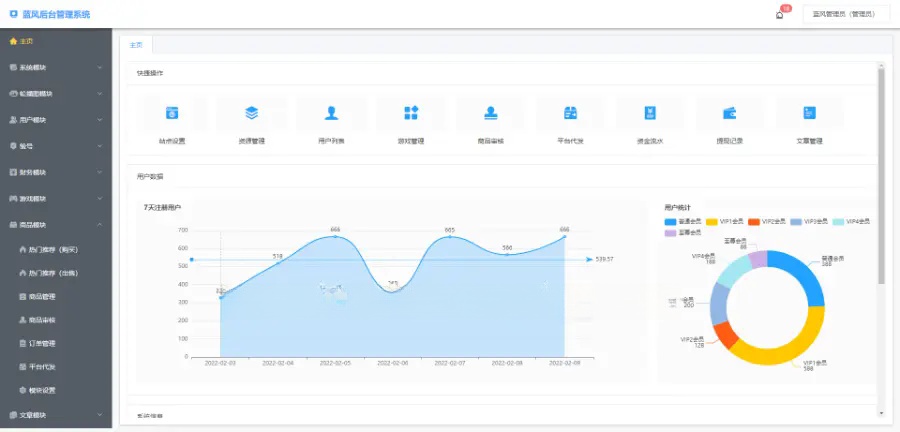Go to 商品管理 in the sidebar
The height and width of the screenshot is (432, 900).
coord(42,297)
